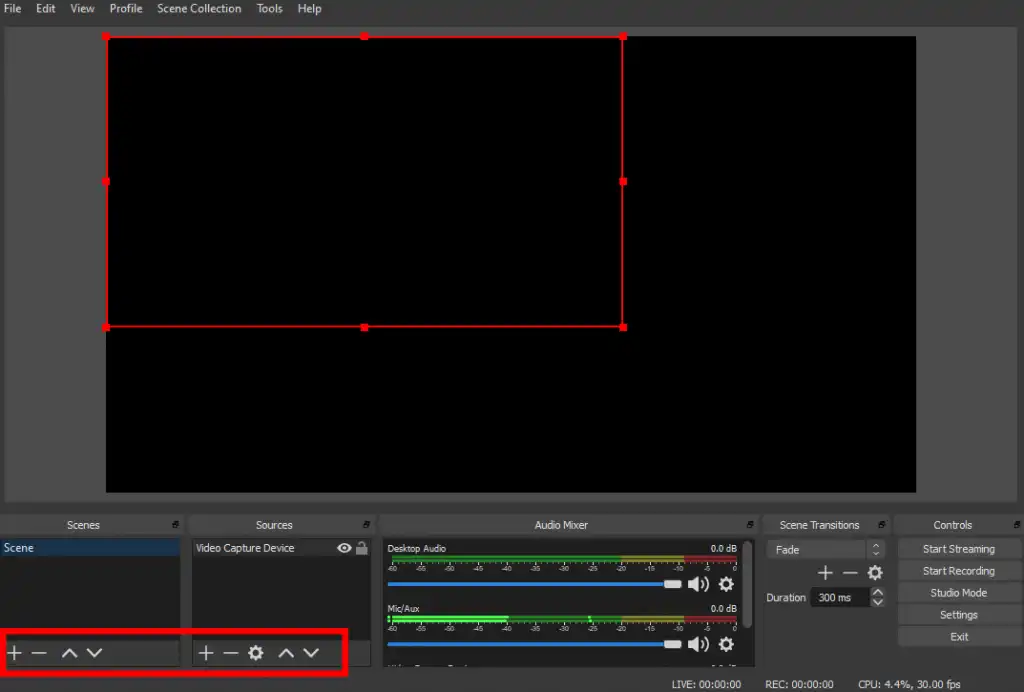
Task: Mute Desktop Audio speaker icon
Action: tap(698, 584)
